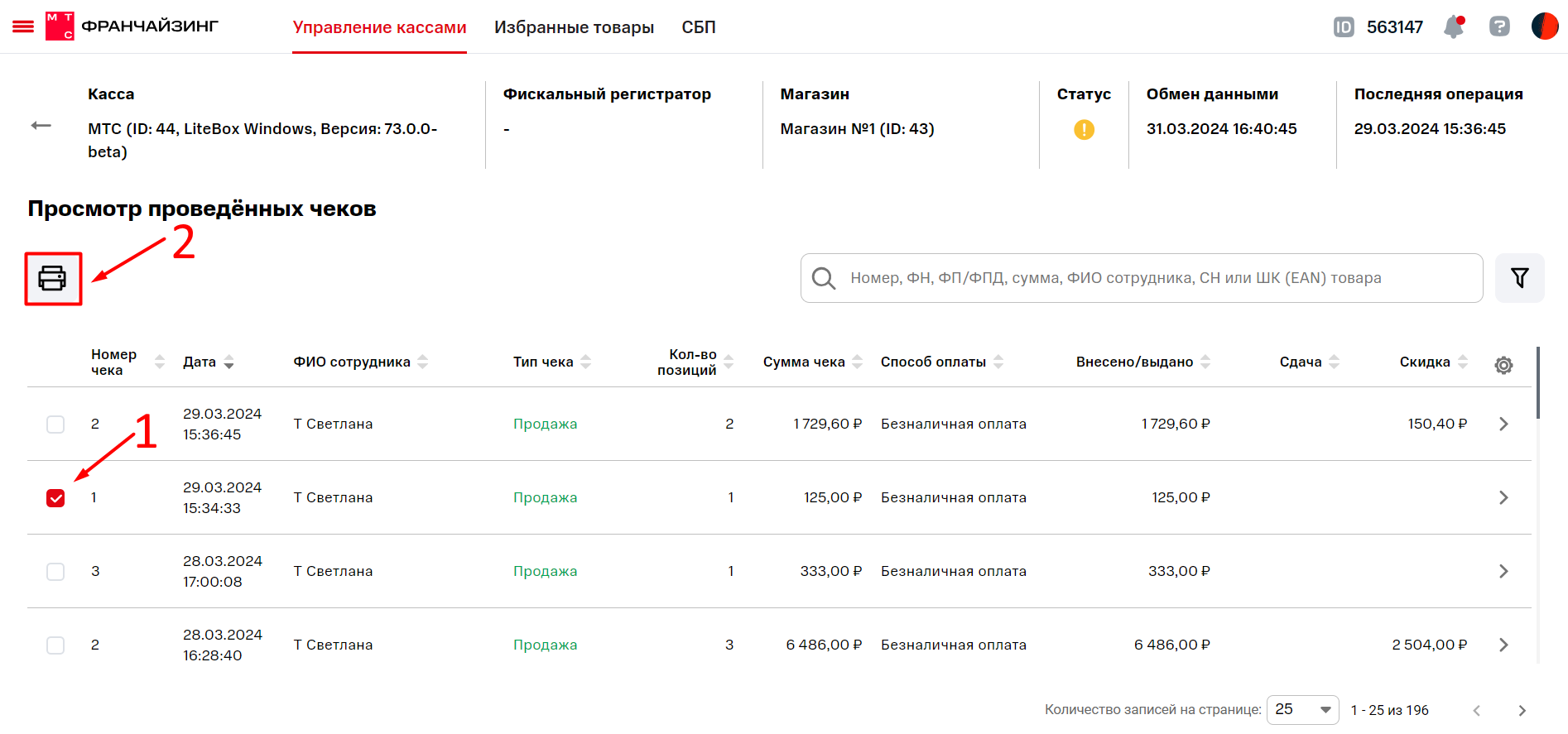
Task: Click record count text 1 - 25 из 196
Action: [x=1389, y=710]
